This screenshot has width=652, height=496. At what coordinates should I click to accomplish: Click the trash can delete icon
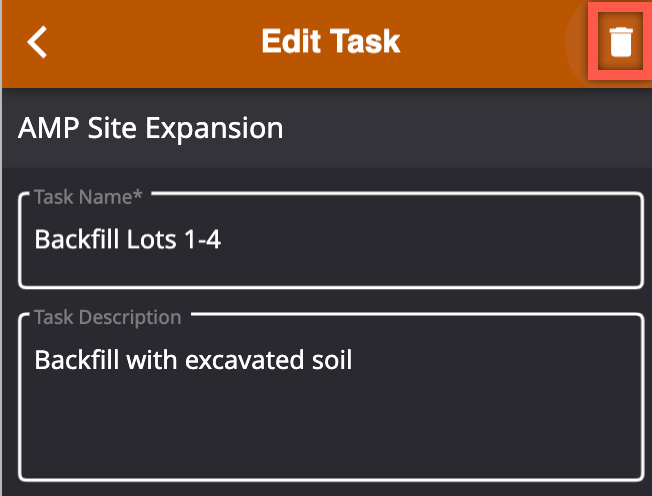coord(620,42)
